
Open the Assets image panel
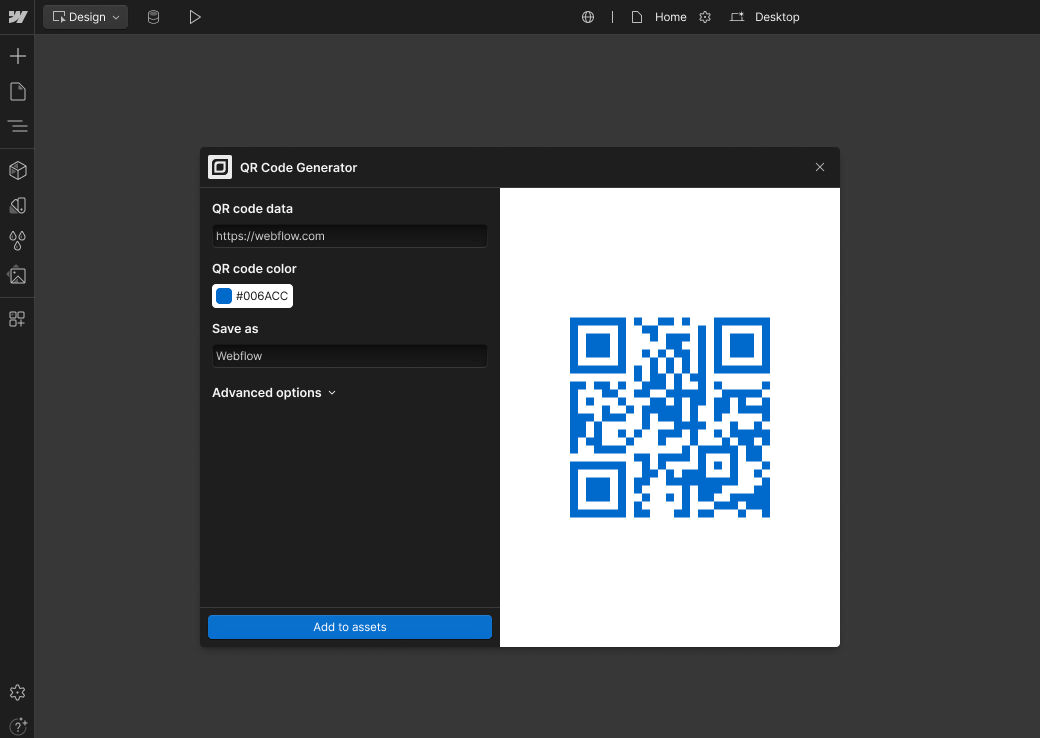[18, 275]
